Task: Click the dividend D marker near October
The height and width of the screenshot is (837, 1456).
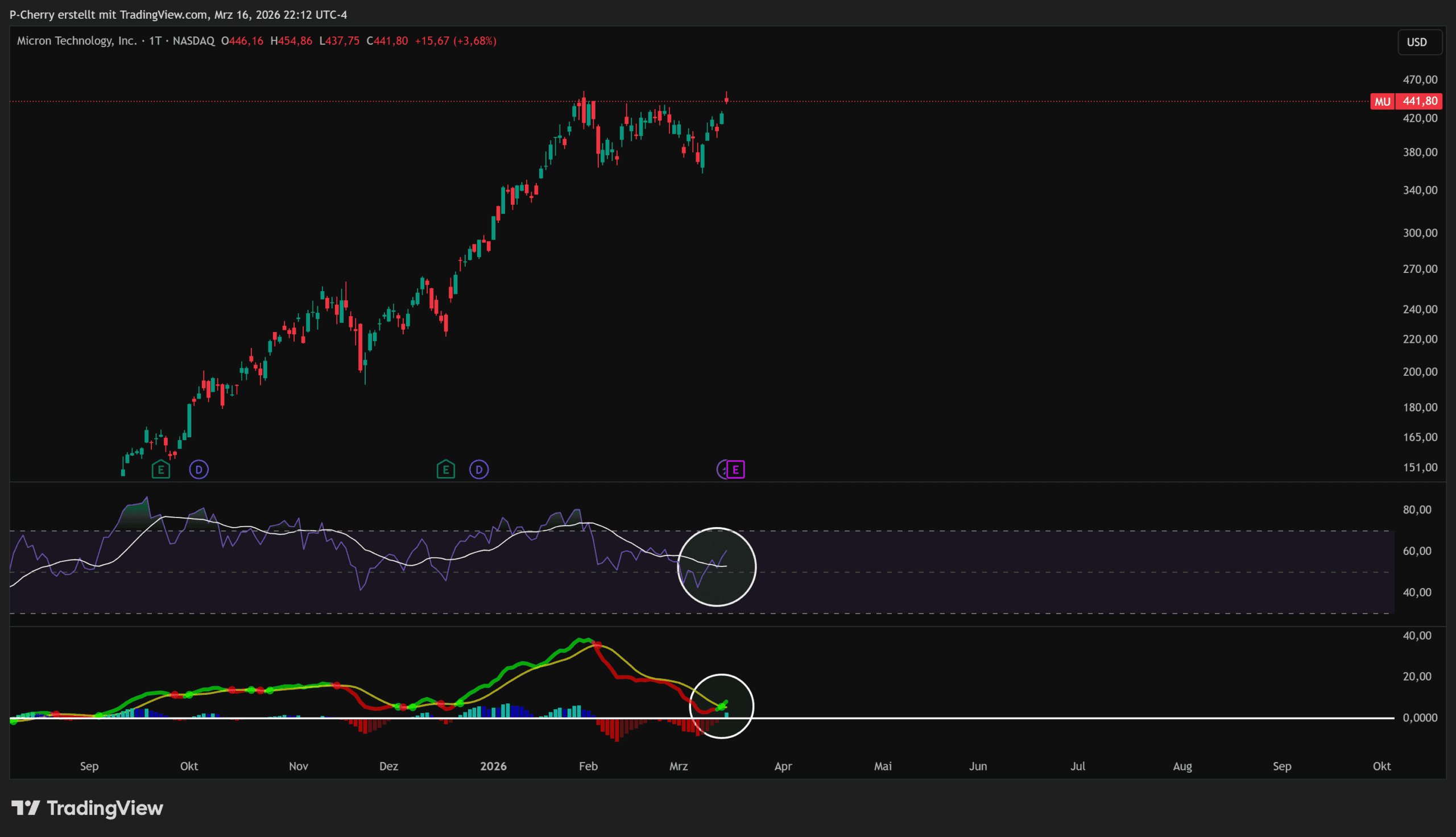Action: pyautogui.click(x=199, y=470)
